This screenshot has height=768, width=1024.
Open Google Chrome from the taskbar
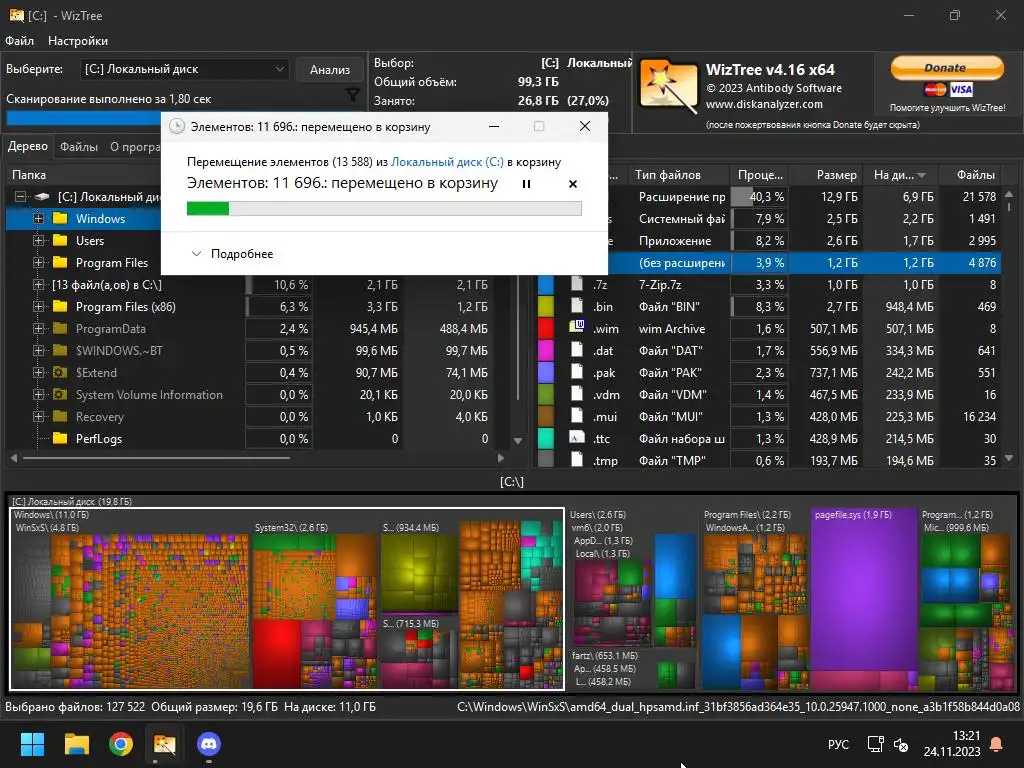coord(121,744)
